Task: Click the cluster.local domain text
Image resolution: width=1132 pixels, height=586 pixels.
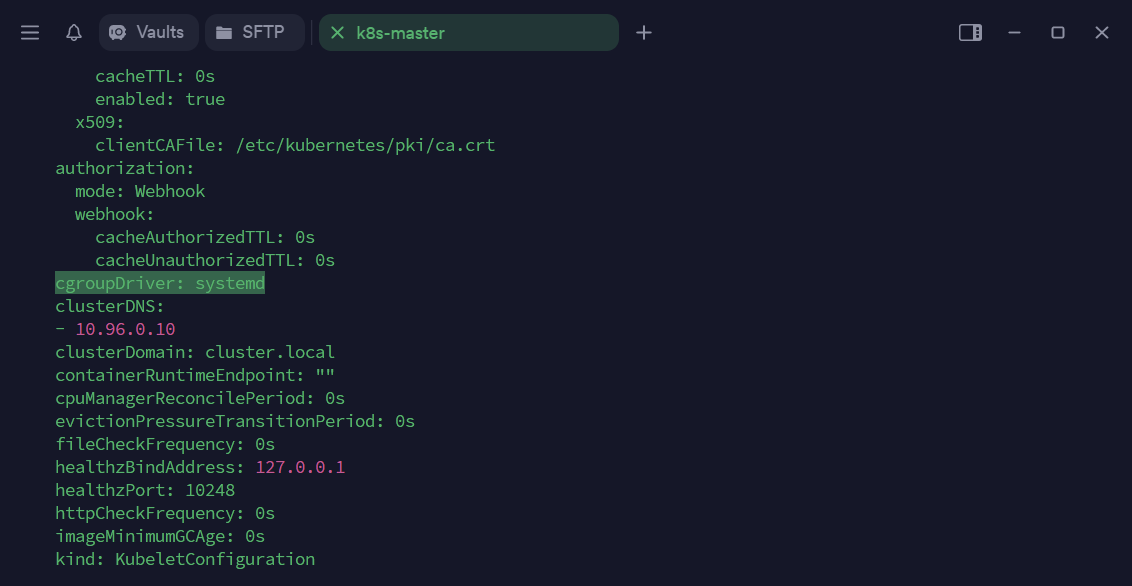Action: coord(270,352)
